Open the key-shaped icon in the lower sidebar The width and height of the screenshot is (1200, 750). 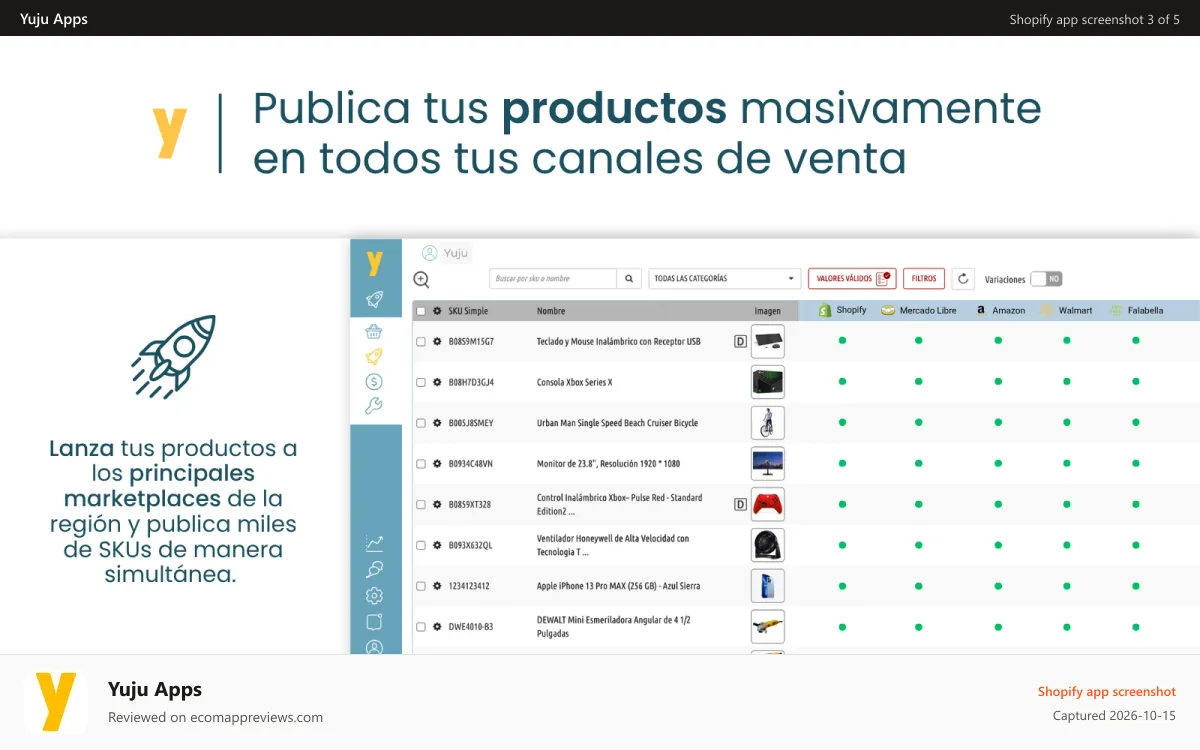pyautogui.click(x=375, y=570)
